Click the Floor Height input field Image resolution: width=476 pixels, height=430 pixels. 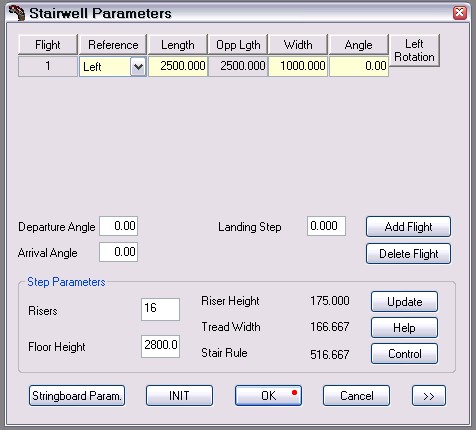tap(160, 346)
